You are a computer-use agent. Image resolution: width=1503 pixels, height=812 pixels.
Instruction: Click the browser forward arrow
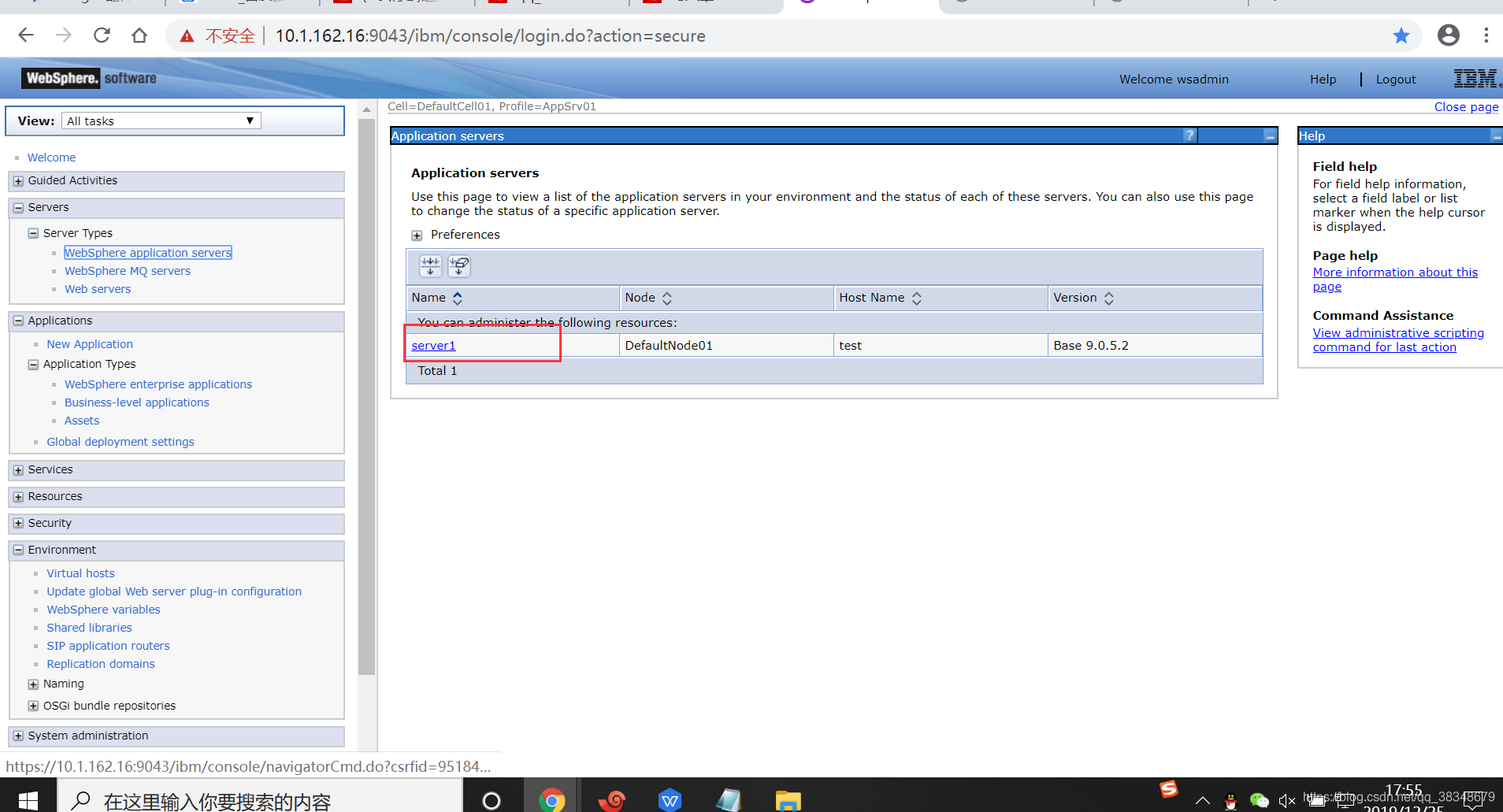click(x=64, y=35)
